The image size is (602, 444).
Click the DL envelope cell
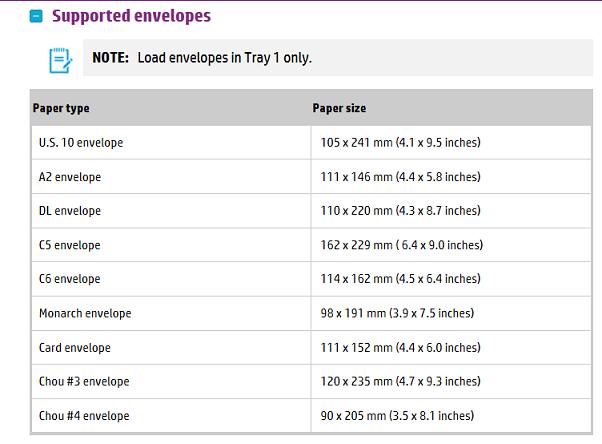point(171,211)
